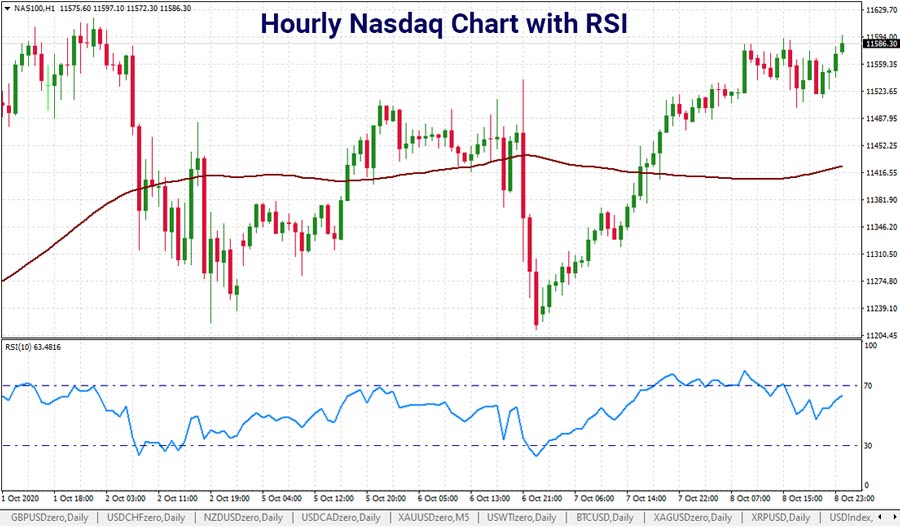The image size is (900, 527).
Task: Click the RSI 70 level label
Action: click(868, 386)
